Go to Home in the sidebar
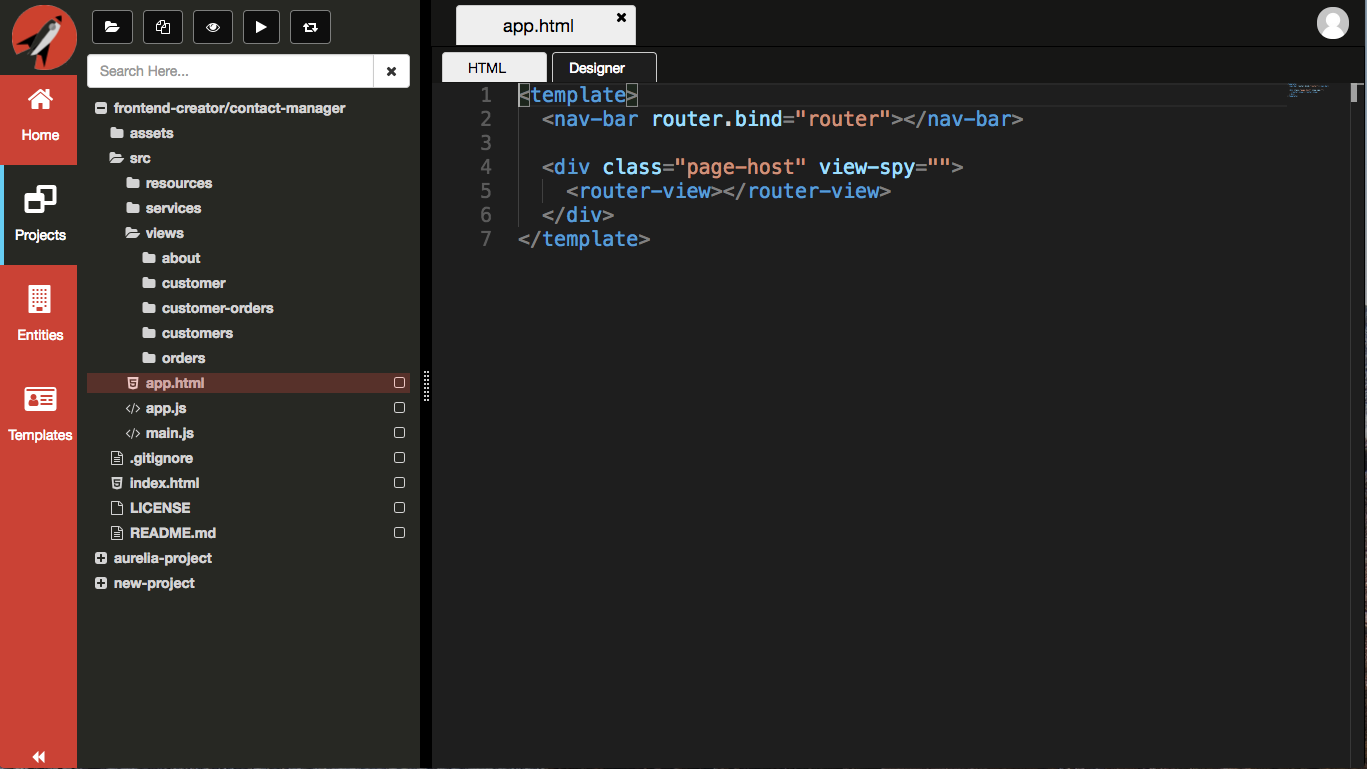The image size is (1367, 769). pos(39,115)
